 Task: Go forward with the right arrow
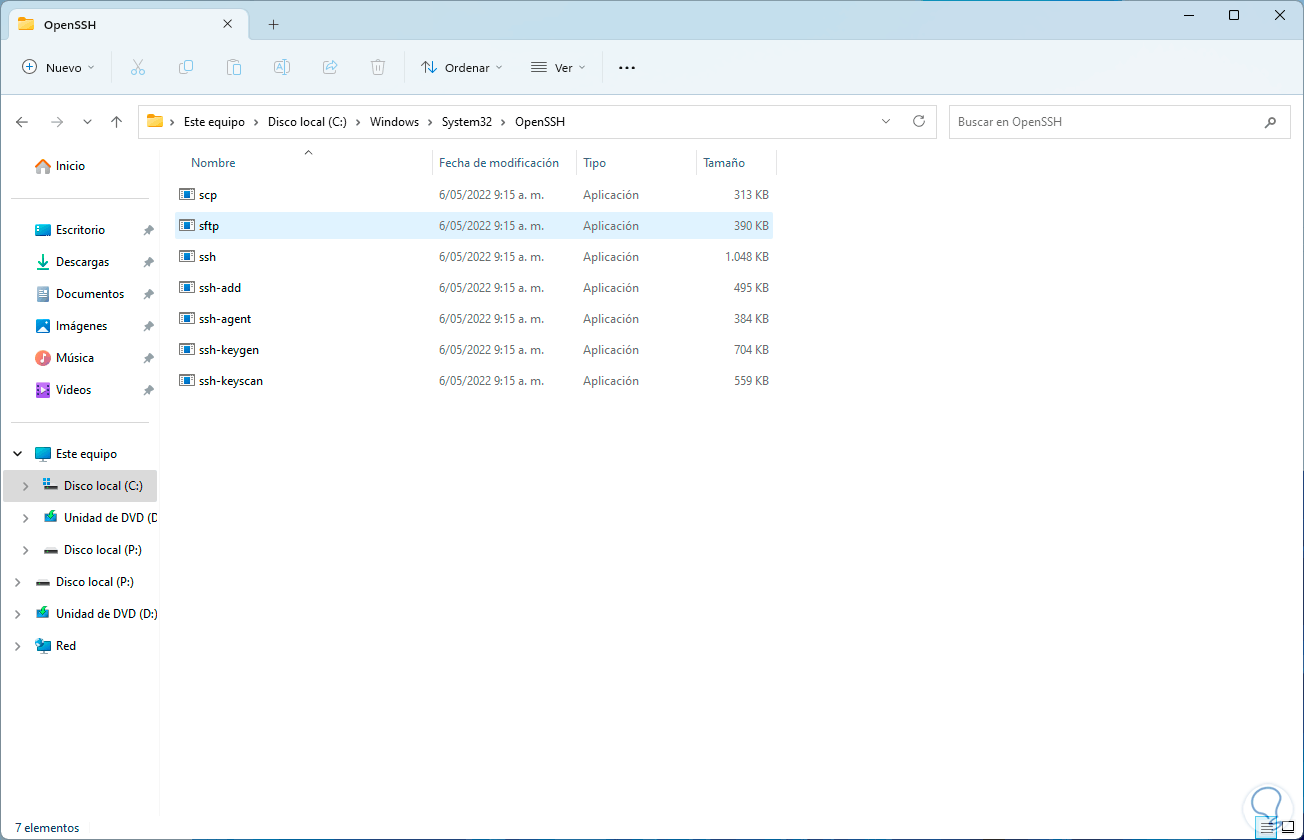[57, 122]
